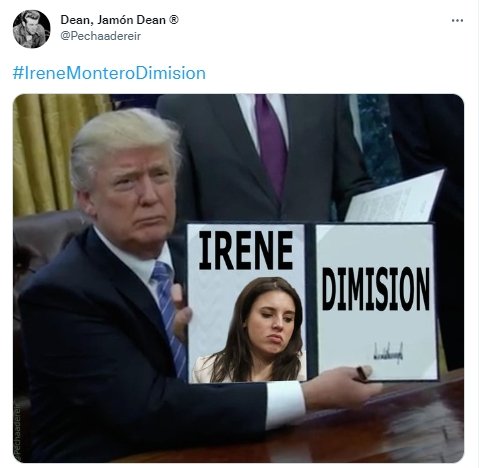Select the DIMISION text on the right page

375,289
